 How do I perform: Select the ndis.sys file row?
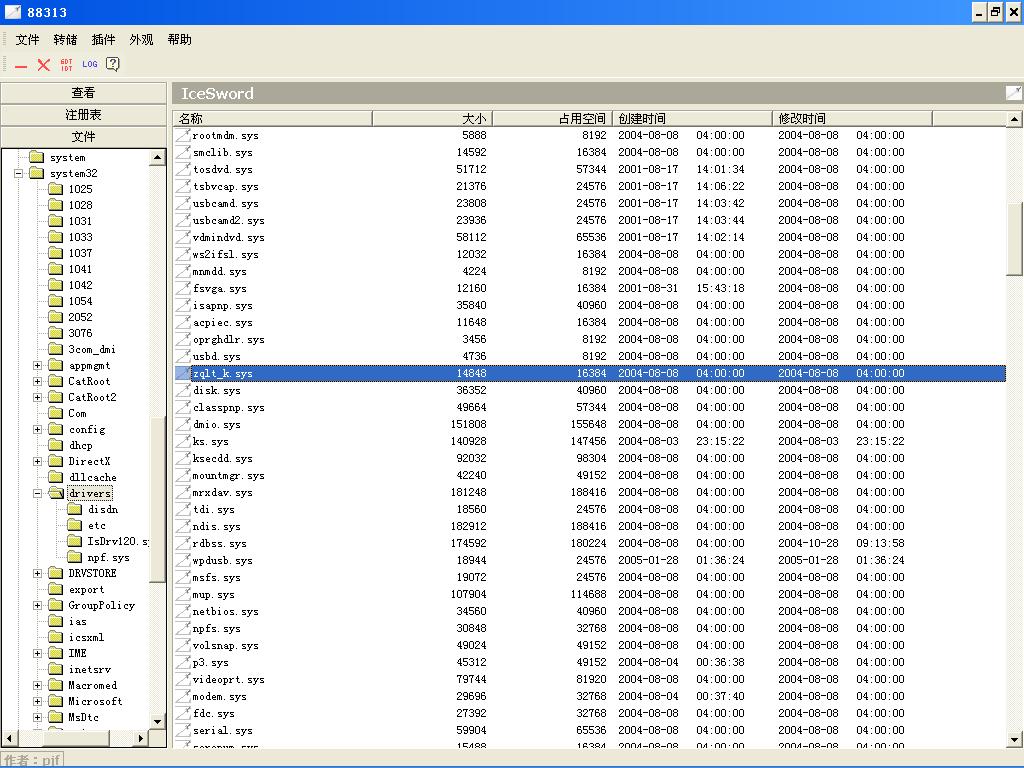(x=217, y=527)
